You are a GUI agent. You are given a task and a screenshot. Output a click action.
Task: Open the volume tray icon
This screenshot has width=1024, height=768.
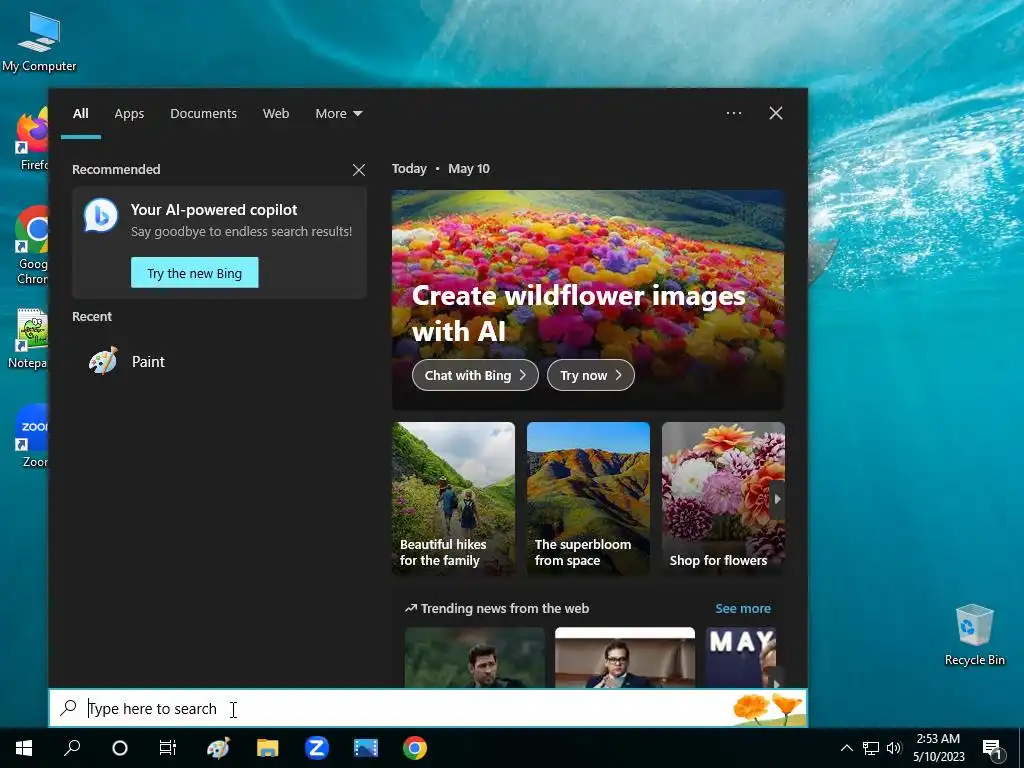click(893, 748)
